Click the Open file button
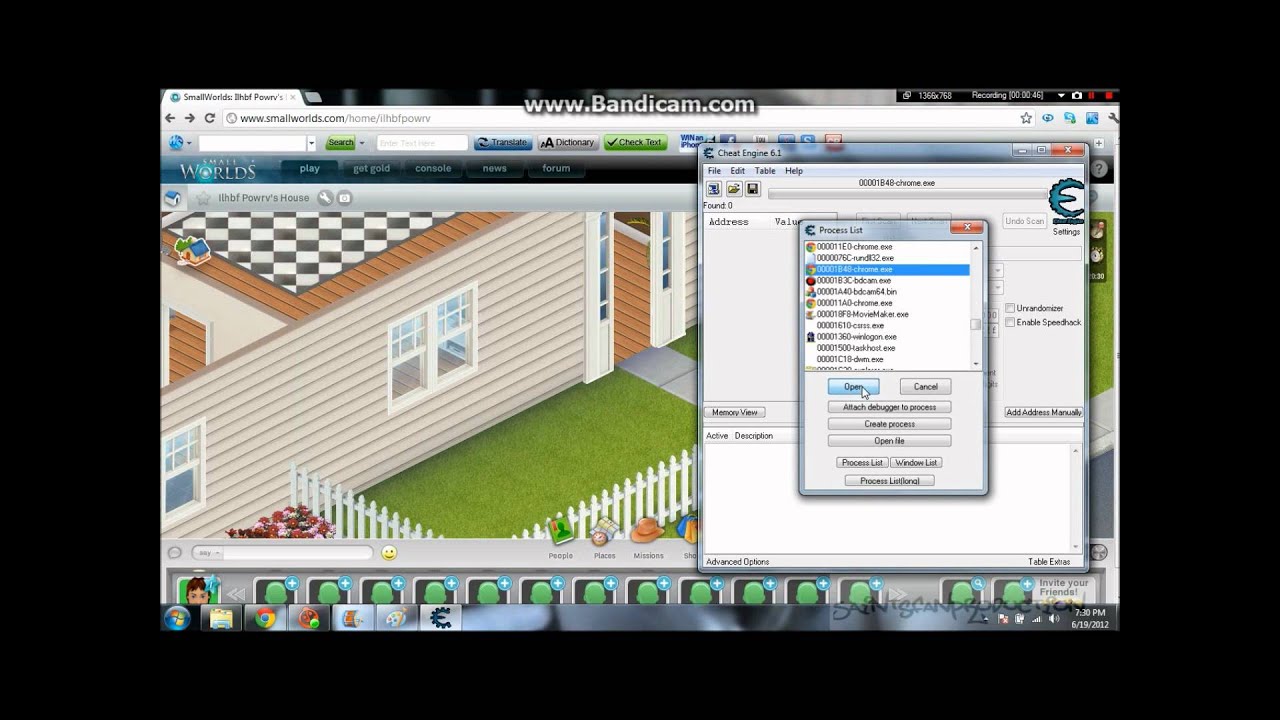The height and width of the screenshot is (720, 1280). 889,441
